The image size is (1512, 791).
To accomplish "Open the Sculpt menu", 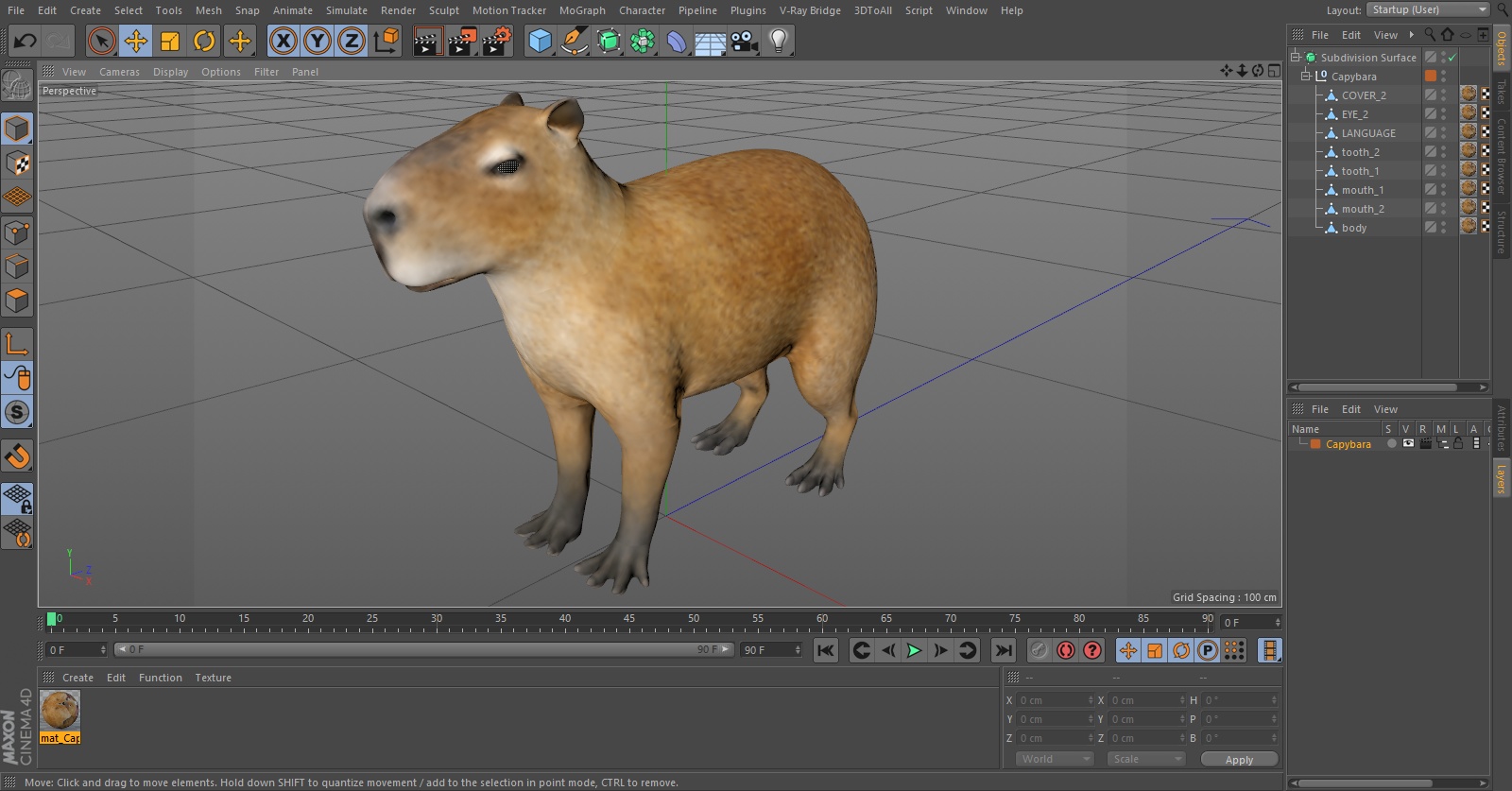I will [443, 10].
